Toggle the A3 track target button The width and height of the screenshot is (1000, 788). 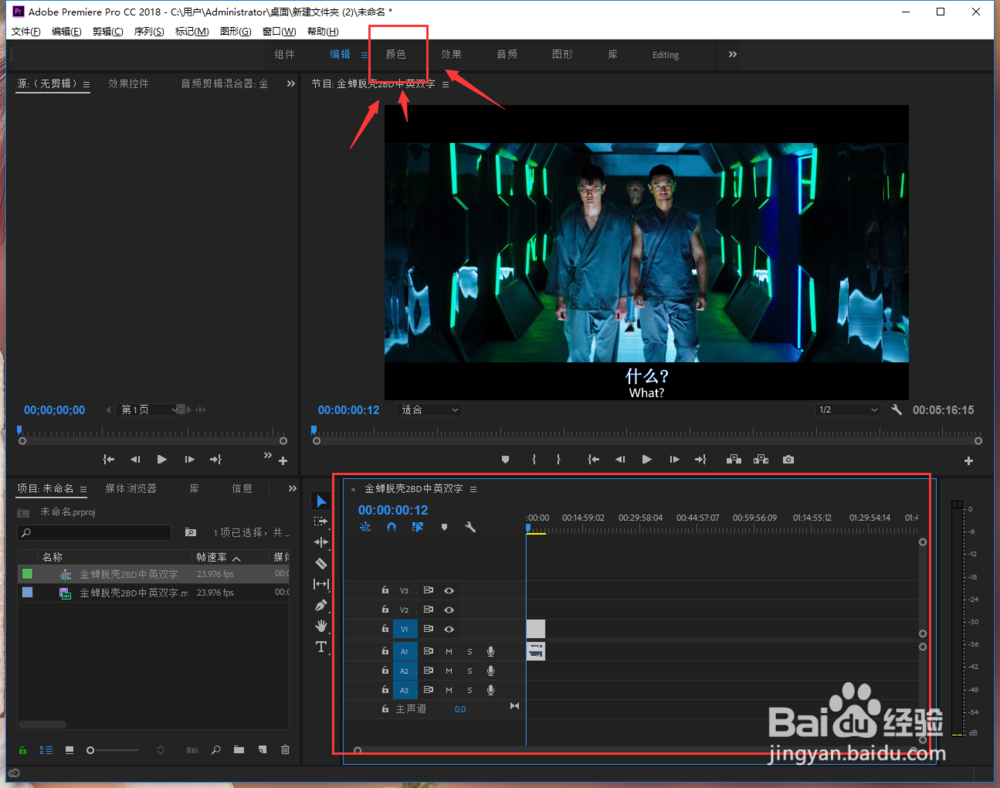pos(404,690)
